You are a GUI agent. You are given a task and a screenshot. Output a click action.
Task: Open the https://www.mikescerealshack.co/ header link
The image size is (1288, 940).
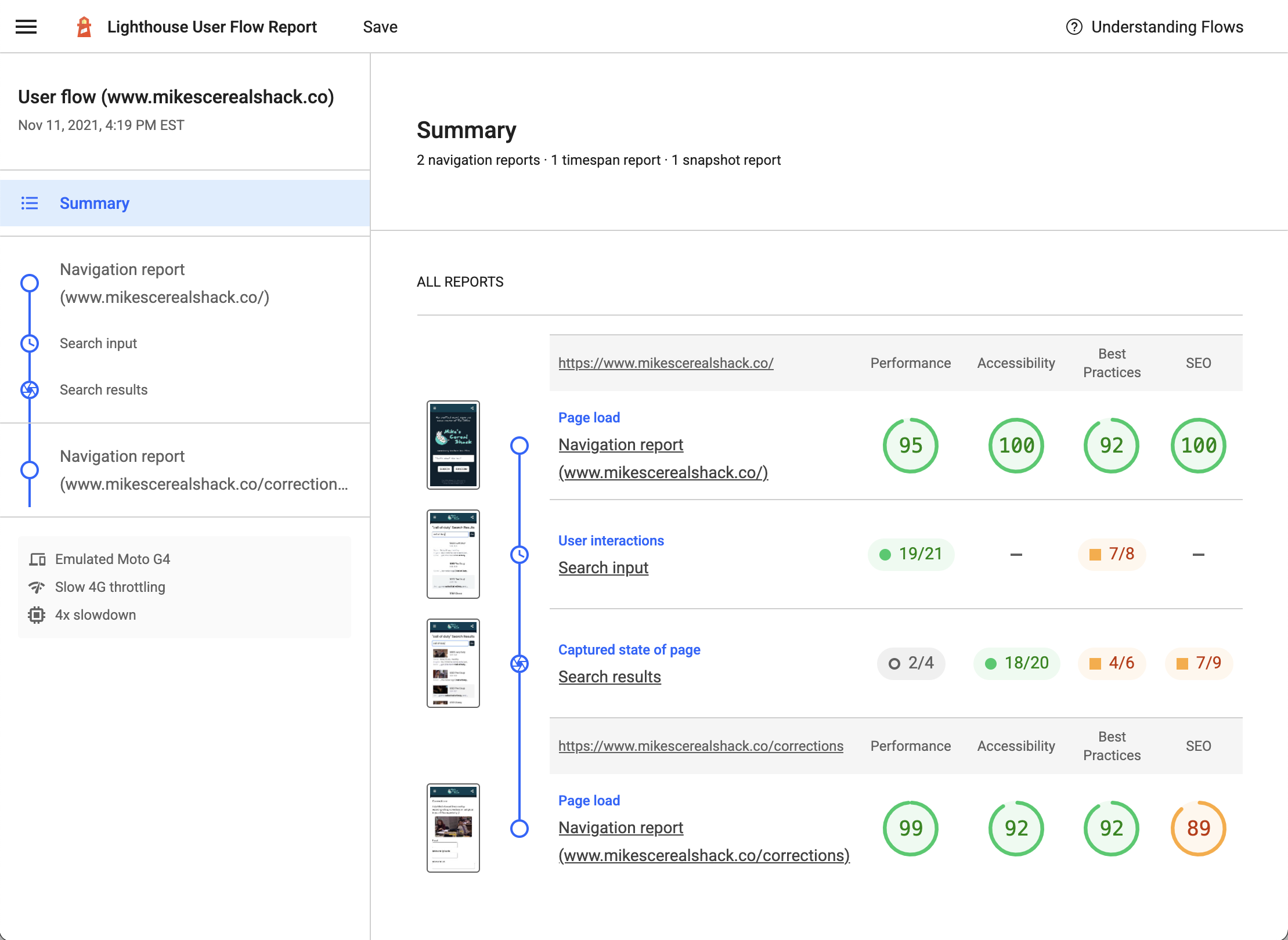click(x=666, y=363)
